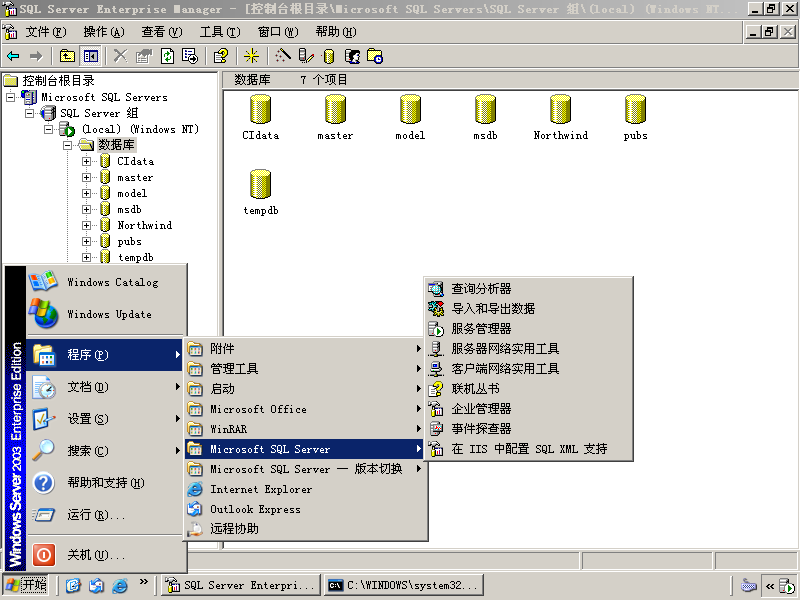This screenshot has width=800, height=600.
Task: Switch to SQL Server Enterprise taskbar button
Action: 241,585
